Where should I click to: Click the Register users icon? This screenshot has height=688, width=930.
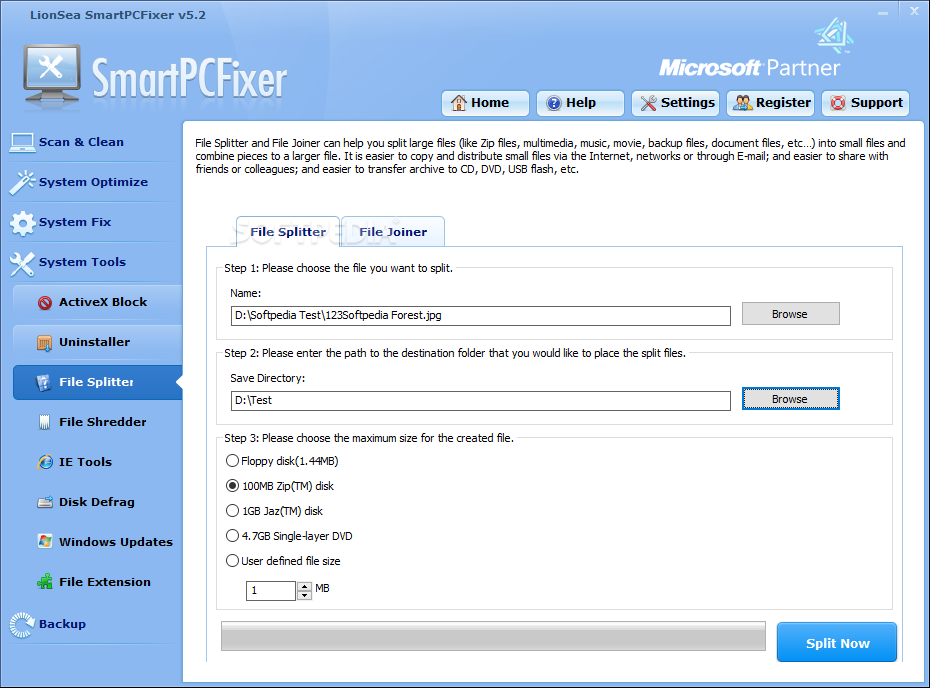coord(743,103)
